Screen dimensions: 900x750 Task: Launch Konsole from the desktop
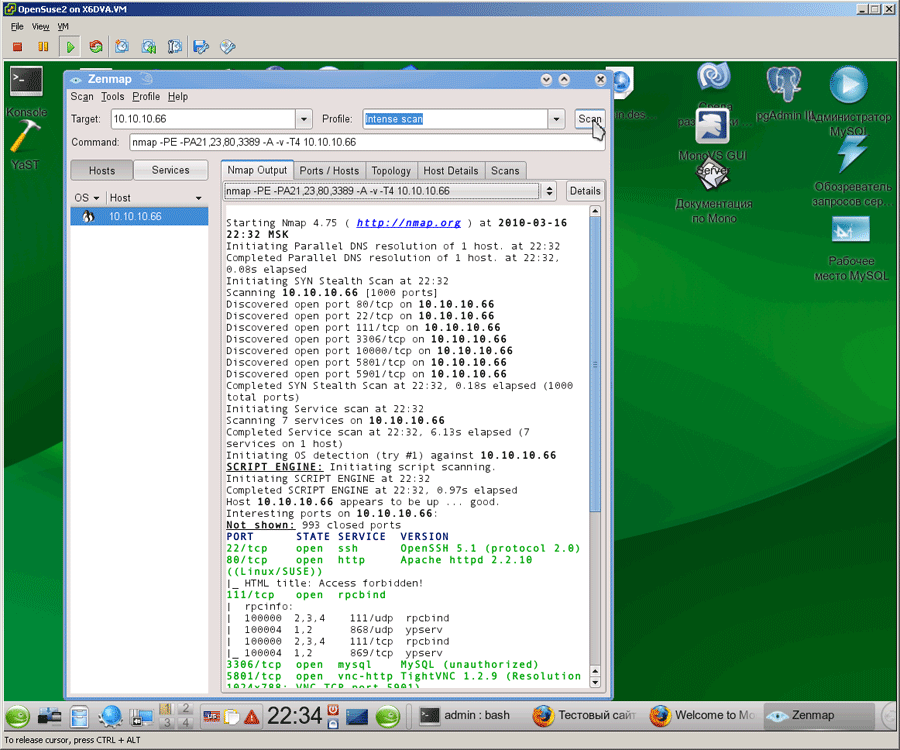(25, 82)
